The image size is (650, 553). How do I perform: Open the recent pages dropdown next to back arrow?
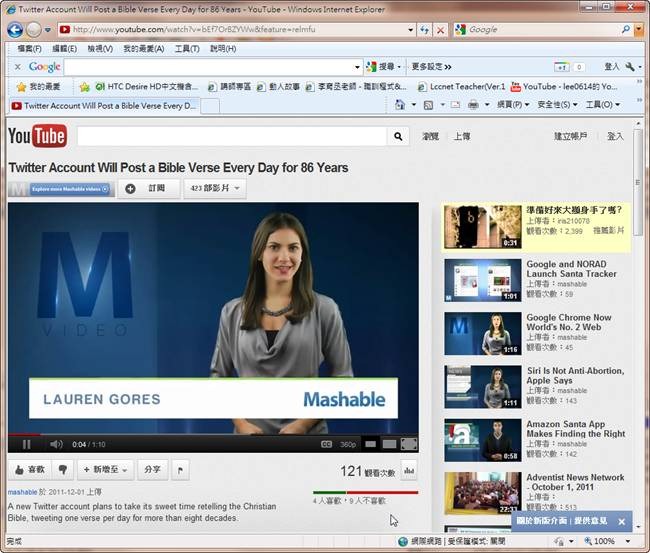48,30
